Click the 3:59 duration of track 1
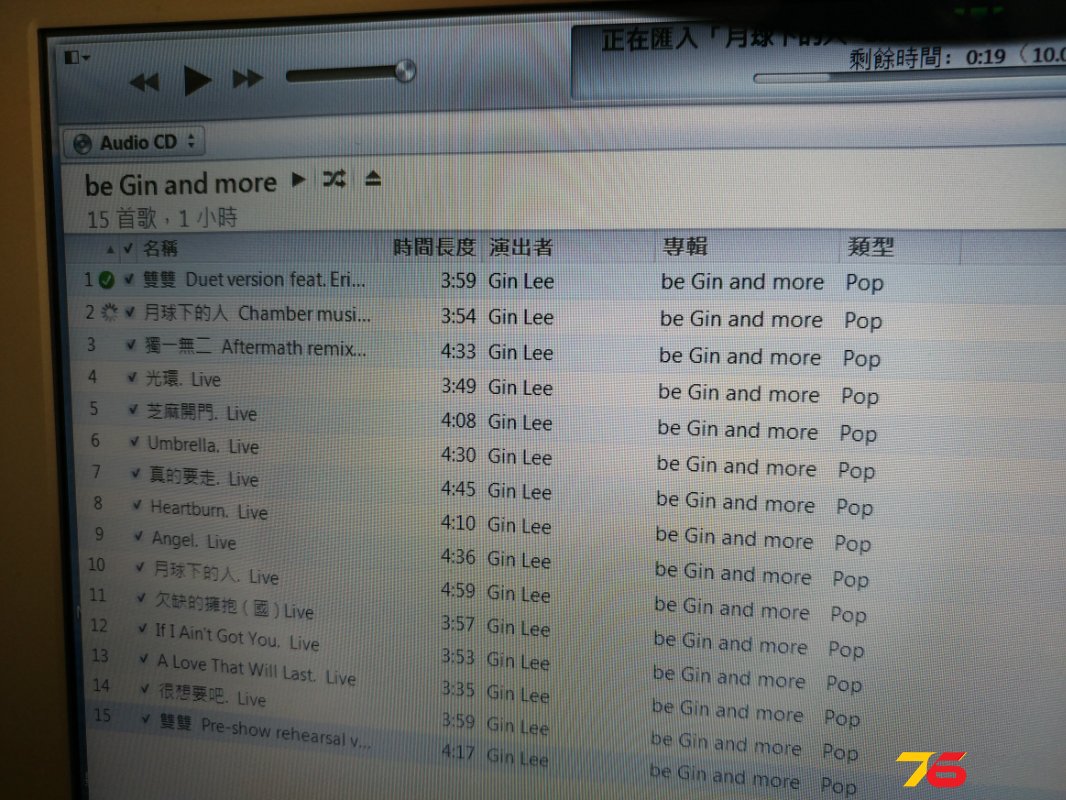The width and height of the screenshot is (1066, 800). point(458,280)
